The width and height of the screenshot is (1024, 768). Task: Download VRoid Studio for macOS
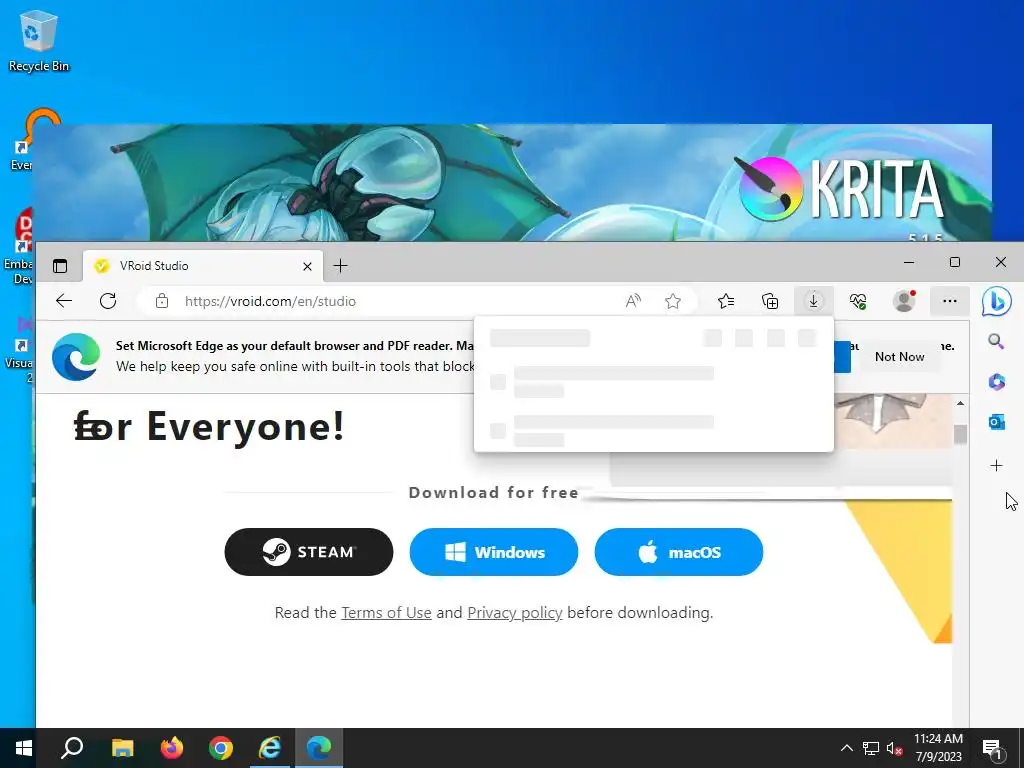coord(679,552)
